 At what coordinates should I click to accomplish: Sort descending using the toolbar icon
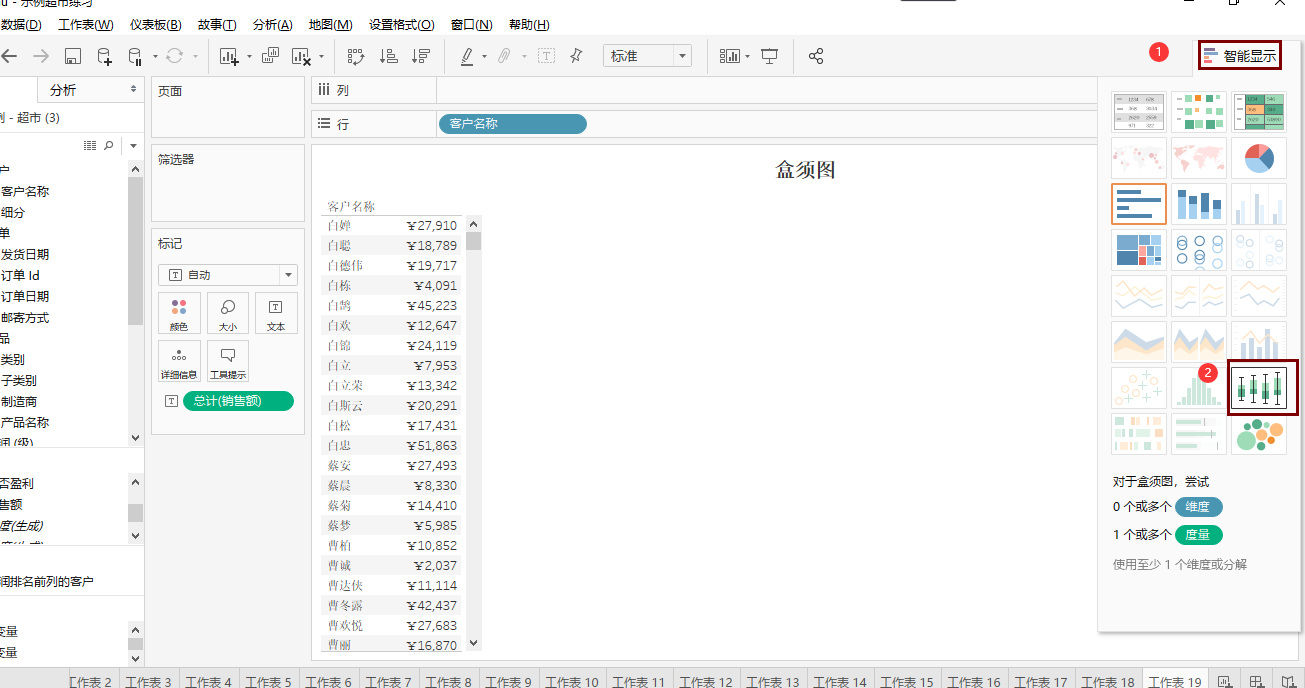(x=421, y=56)
